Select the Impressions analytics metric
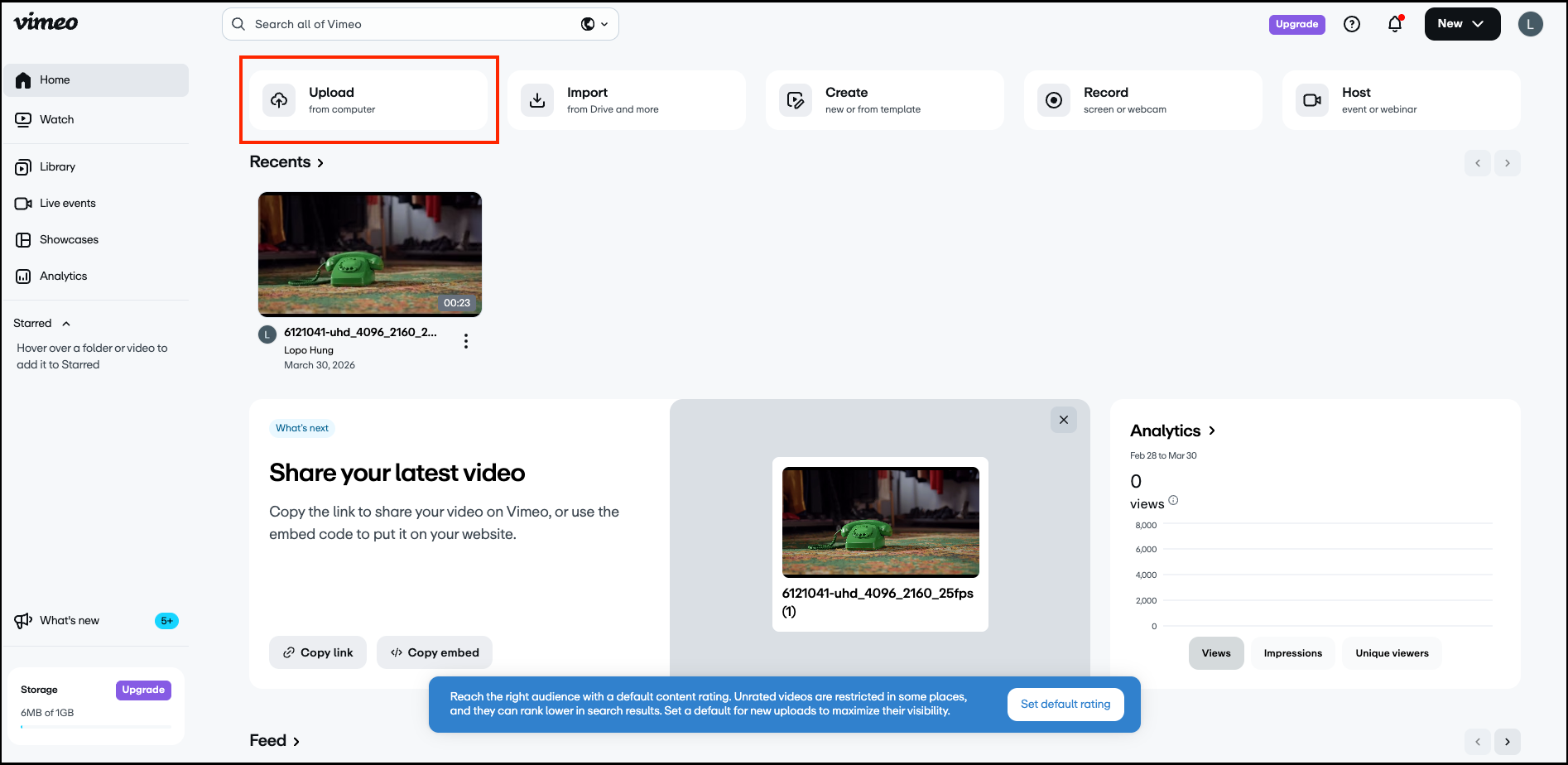The width and height of the screenshot is (1568, 765). click(x=1292, y=653)
